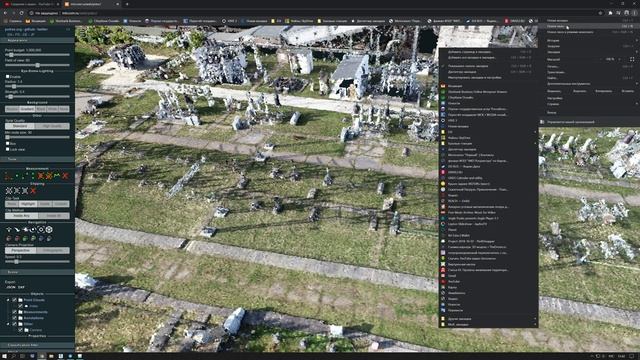640x360 pixels.
Task: Open 'Настройки' from the browser menu
Action: (590, 98)
